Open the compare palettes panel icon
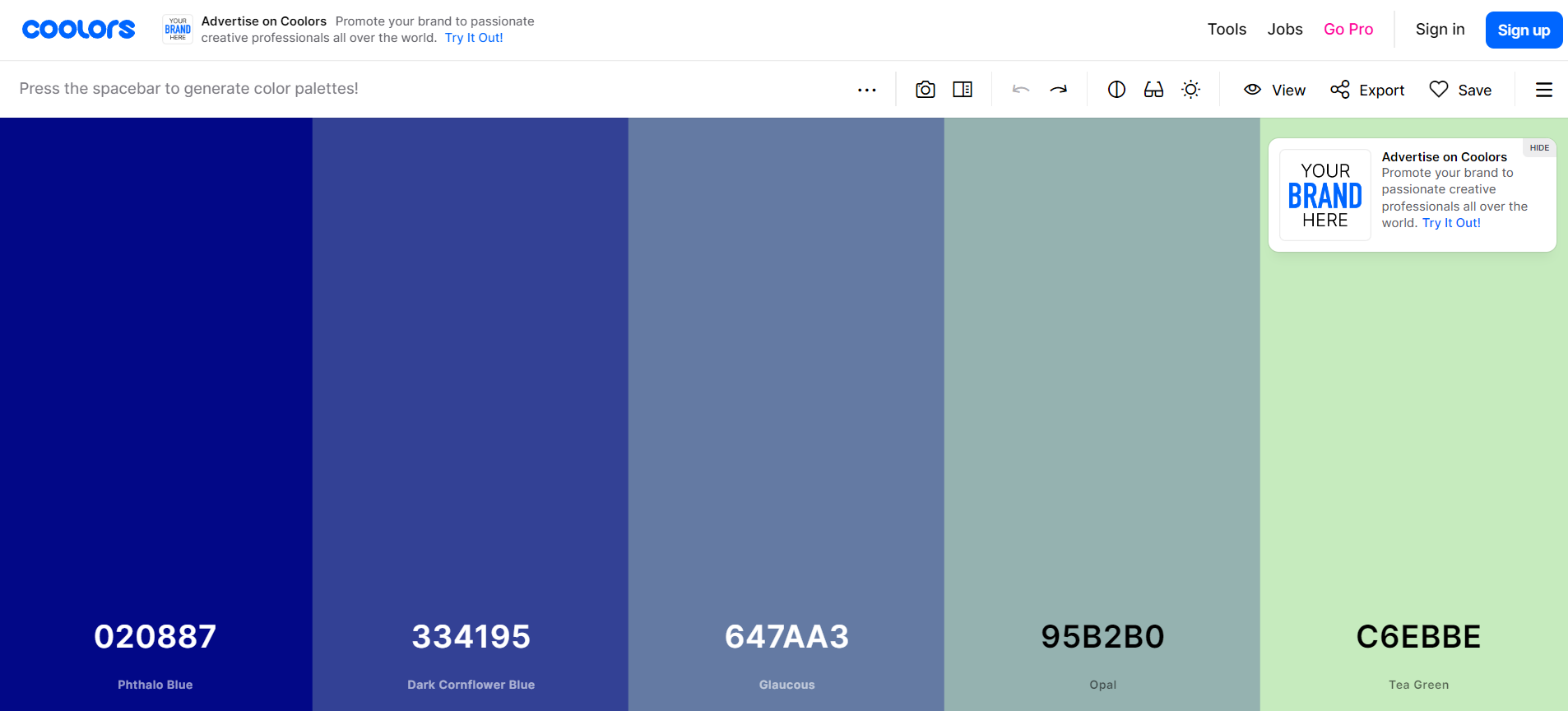The image size is (1568, 711). 963,90
